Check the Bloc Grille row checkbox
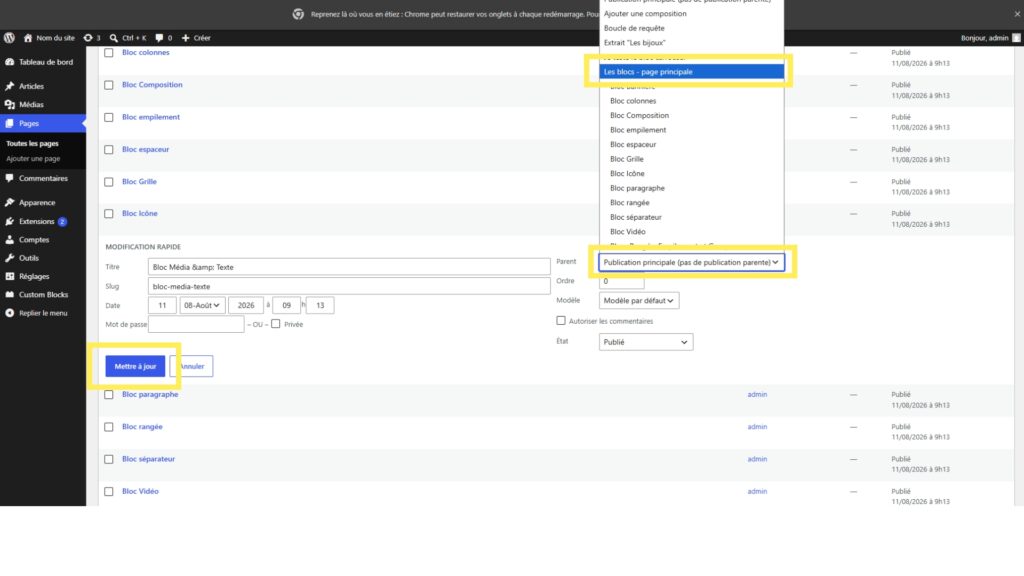The width and height of the screenshot is (1024, 576). [109, 182]
